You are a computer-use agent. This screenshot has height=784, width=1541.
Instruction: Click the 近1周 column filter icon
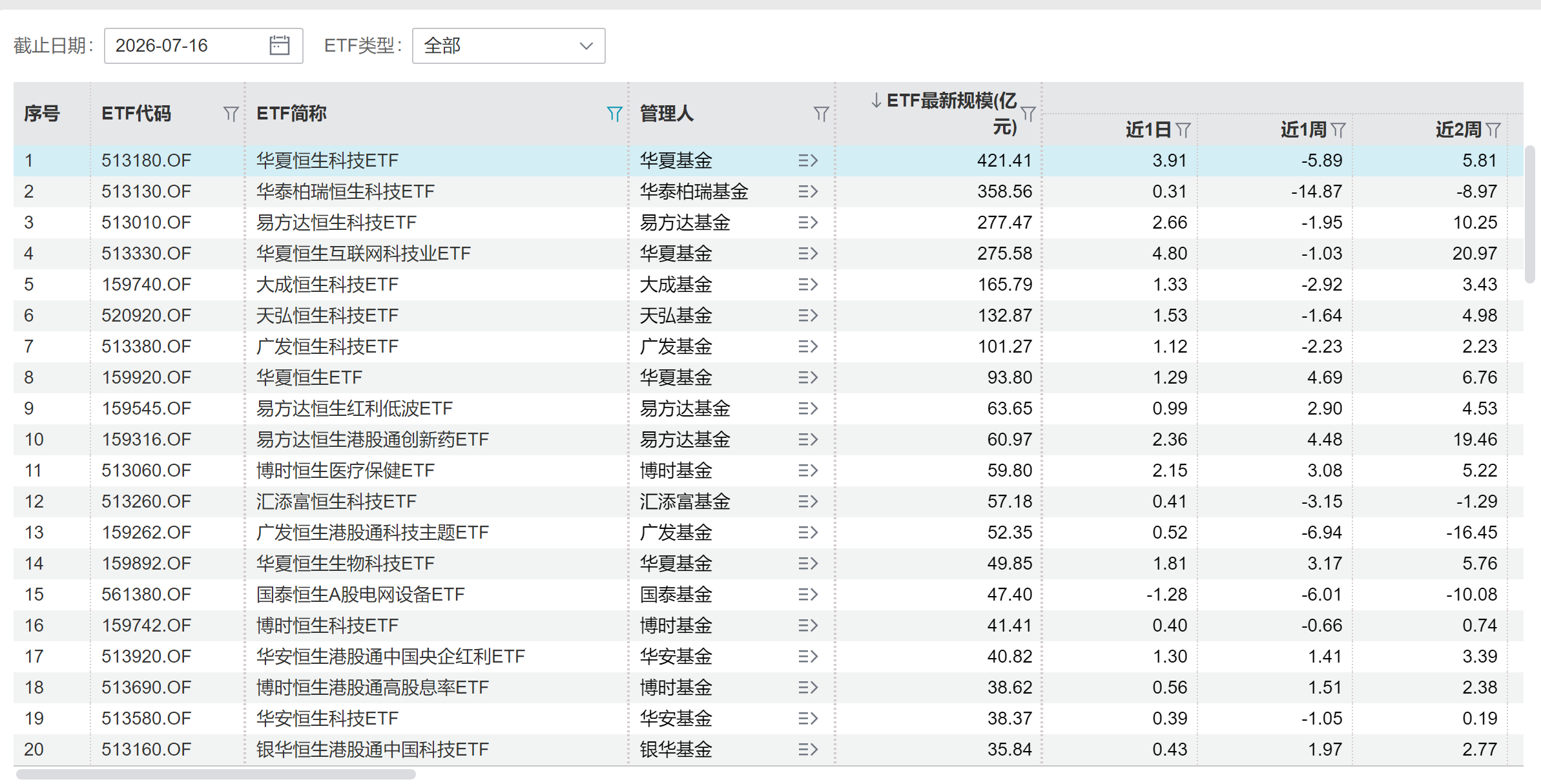1338,130
